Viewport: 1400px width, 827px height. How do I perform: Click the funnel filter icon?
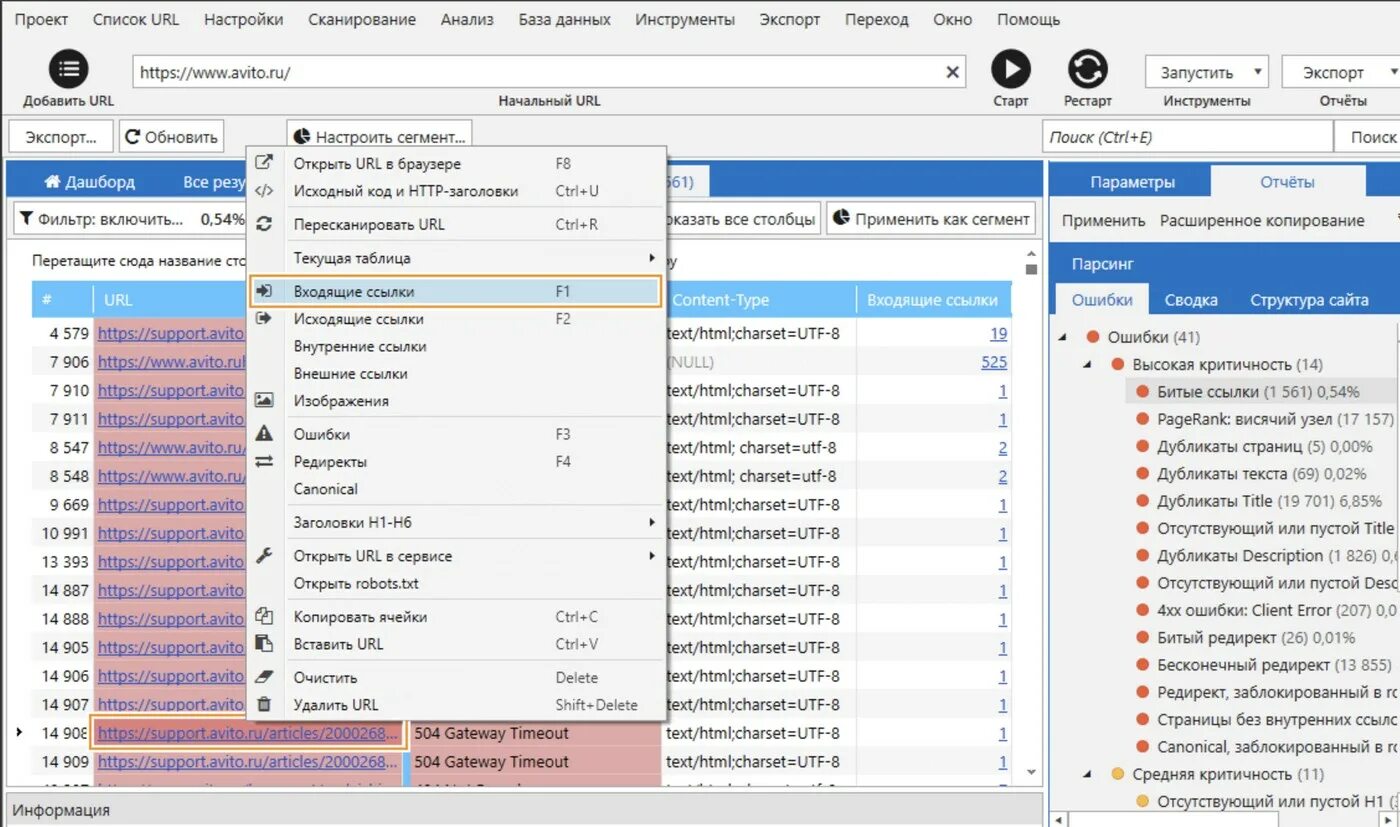(x=27, y=219)
